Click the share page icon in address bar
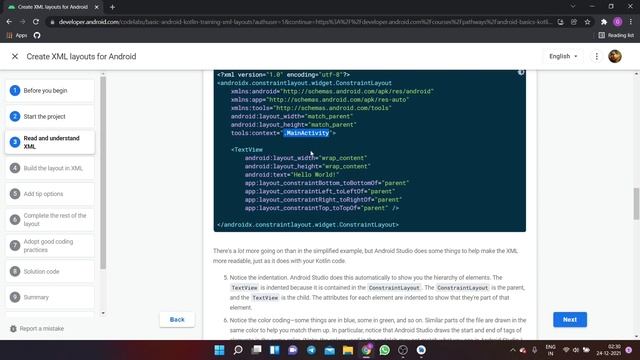 pyautogui.click(x=574, y=22)
